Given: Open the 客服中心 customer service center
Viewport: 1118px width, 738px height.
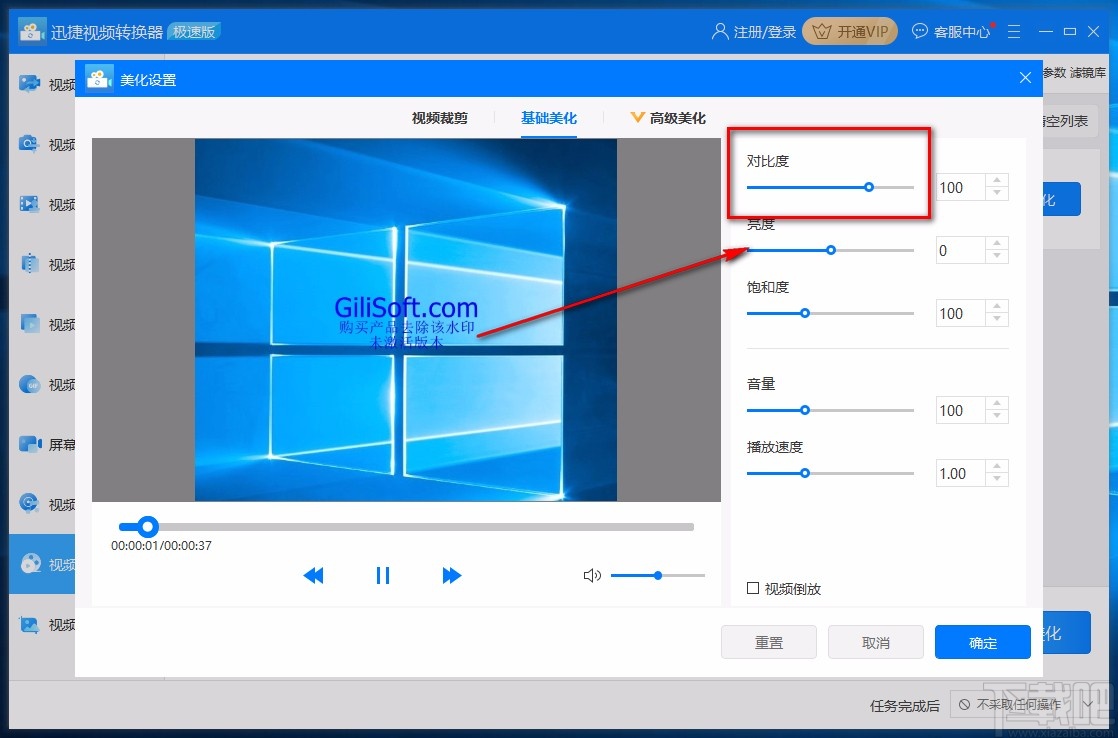Looking at the screenshot, I should coord(951,31).
